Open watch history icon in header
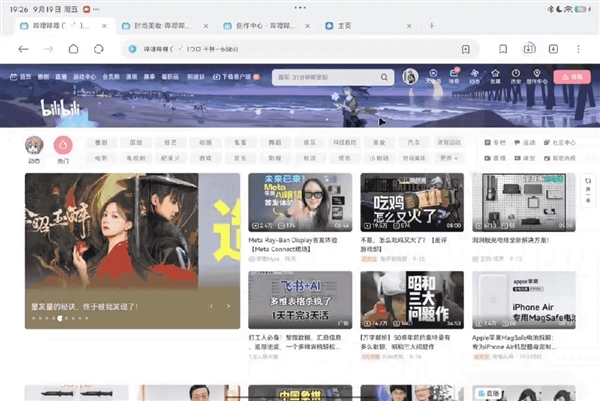The width and height of the screenshot is (600, 401). click(516, 75)
